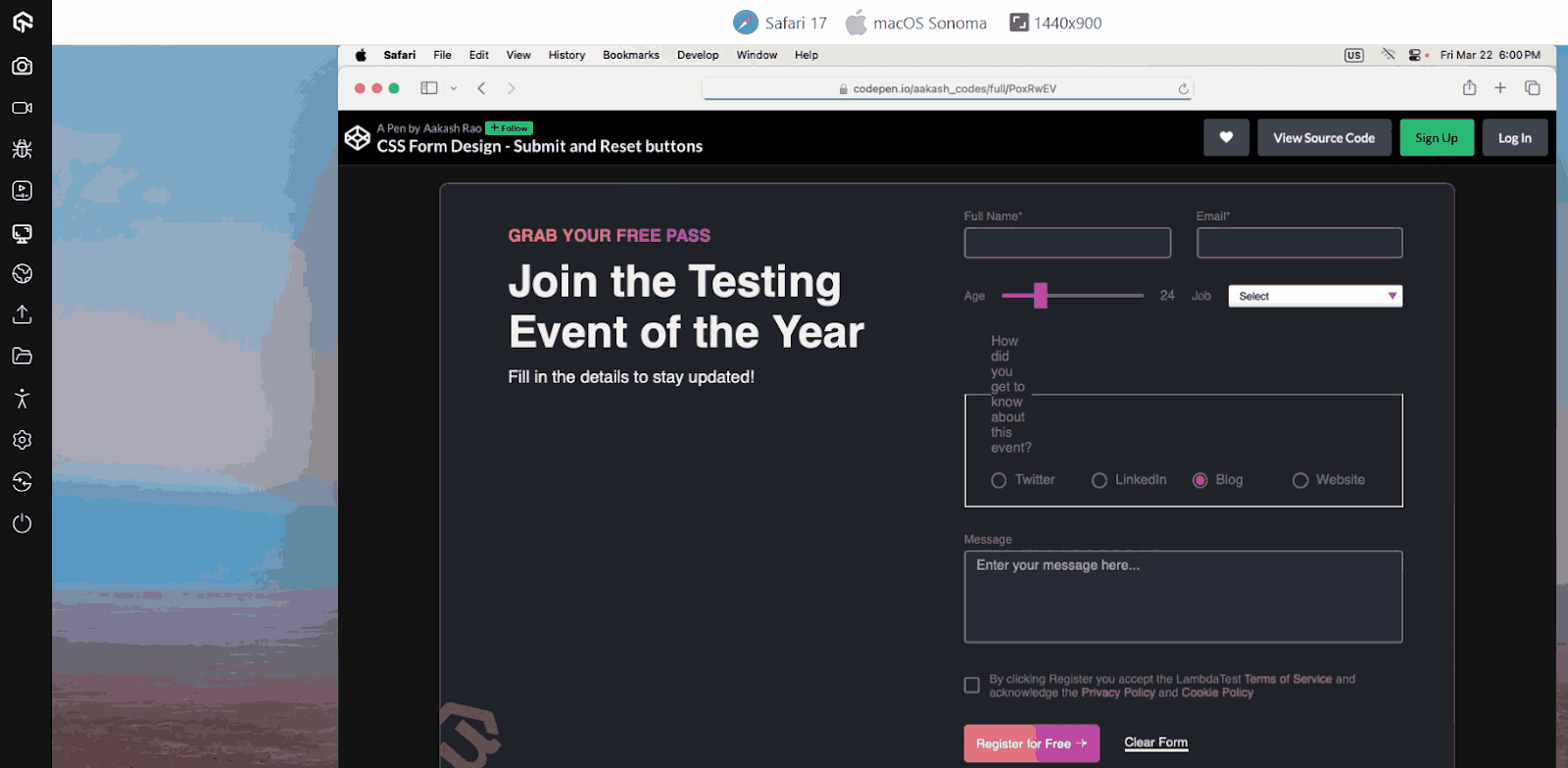Open the files folder icon in sidebar
The width and height of the screenshot is (1568, 768).
(x=23, y=356)
